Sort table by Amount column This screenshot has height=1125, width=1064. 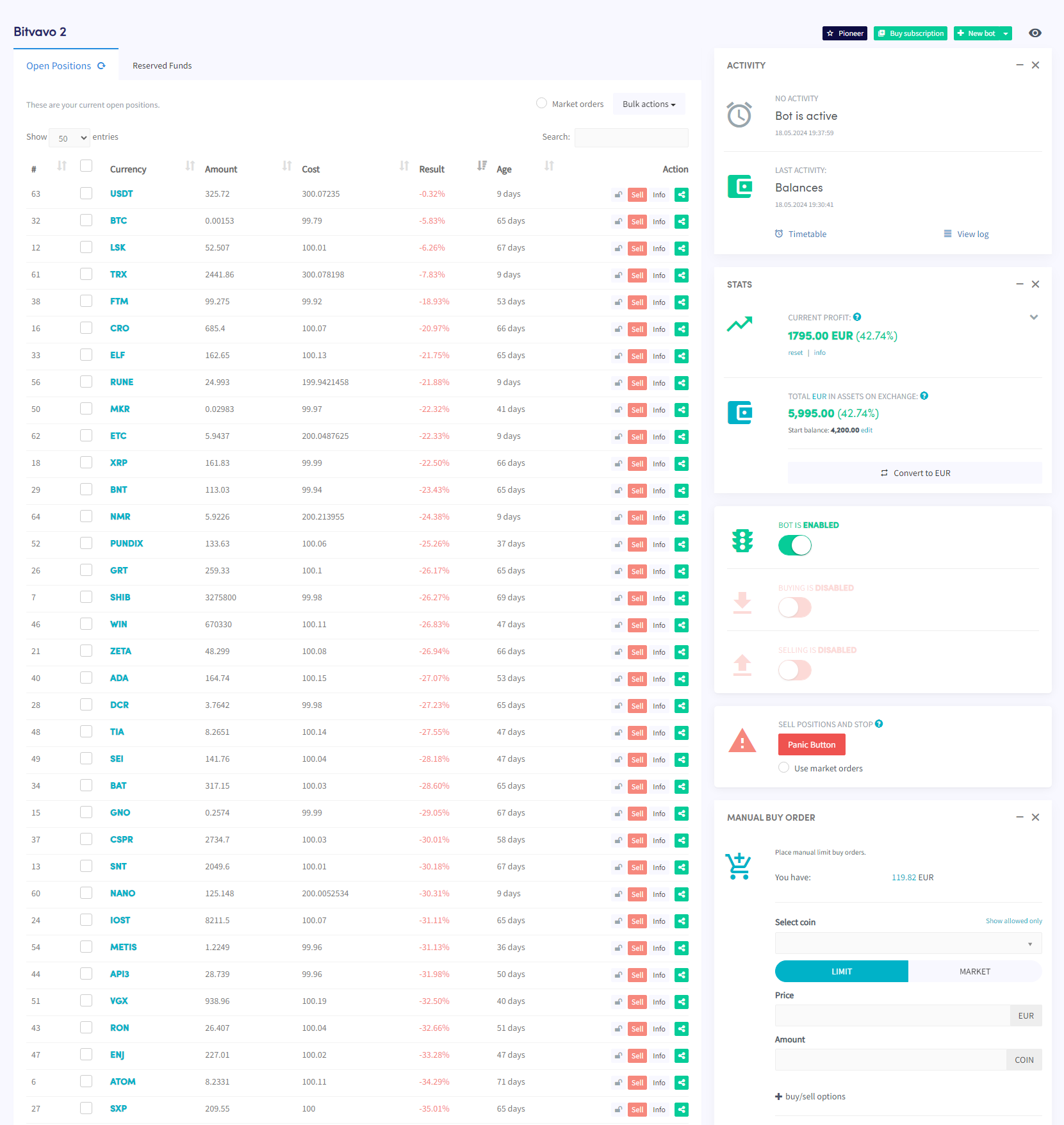pos(287,166)
